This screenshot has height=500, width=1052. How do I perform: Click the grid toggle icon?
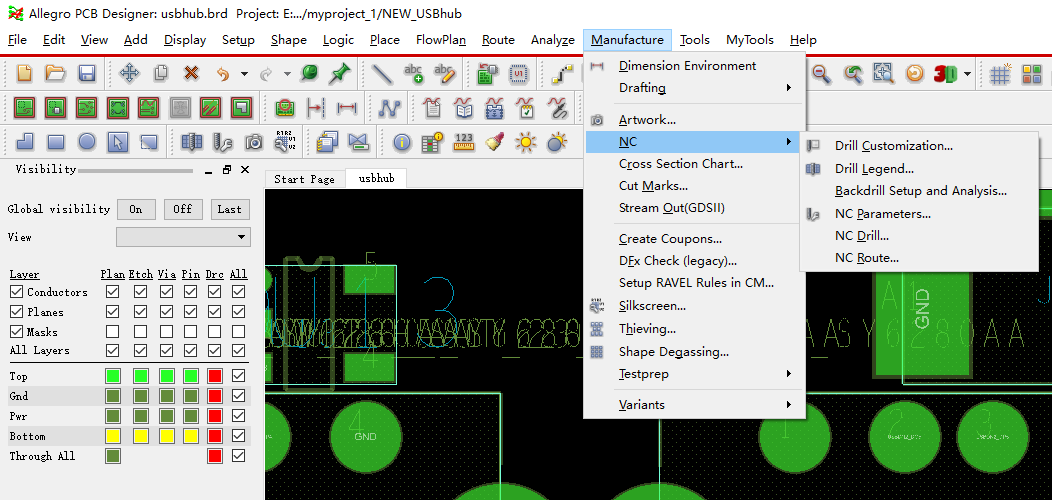(1001, 73)
